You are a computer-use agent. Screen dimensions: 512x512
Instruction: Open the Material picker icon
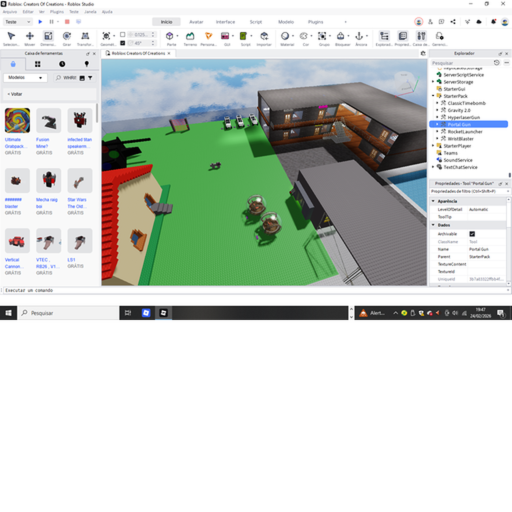[285, 36]
